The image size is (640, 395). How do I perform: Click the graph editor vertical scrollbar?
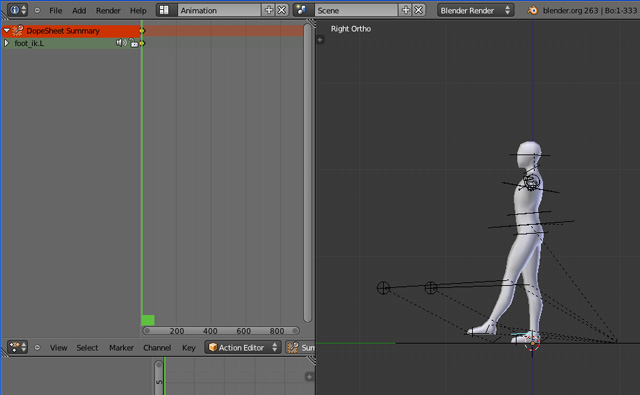pos(159,377)
